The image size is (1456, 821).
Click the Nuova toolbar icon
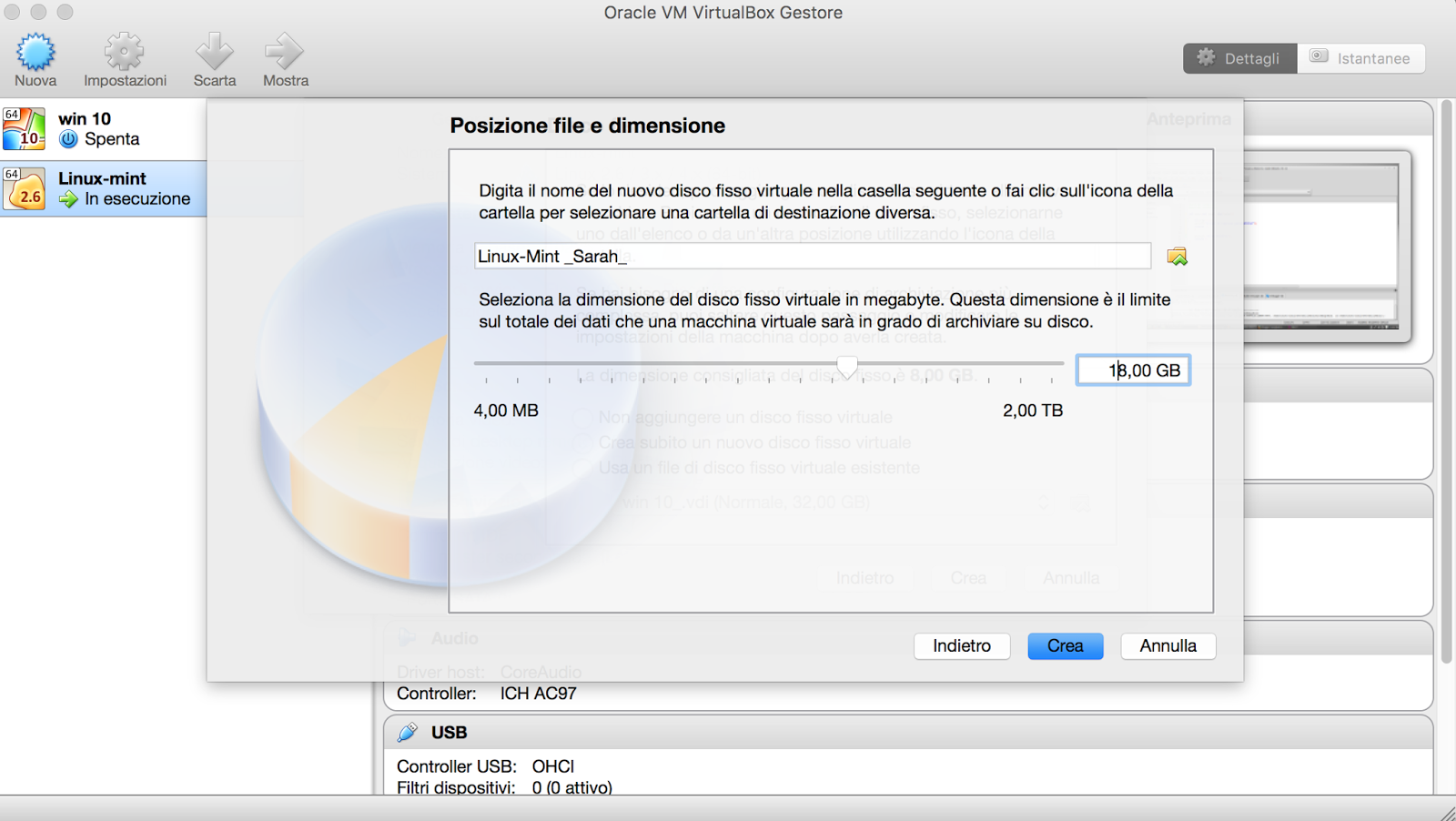(35, 52)
